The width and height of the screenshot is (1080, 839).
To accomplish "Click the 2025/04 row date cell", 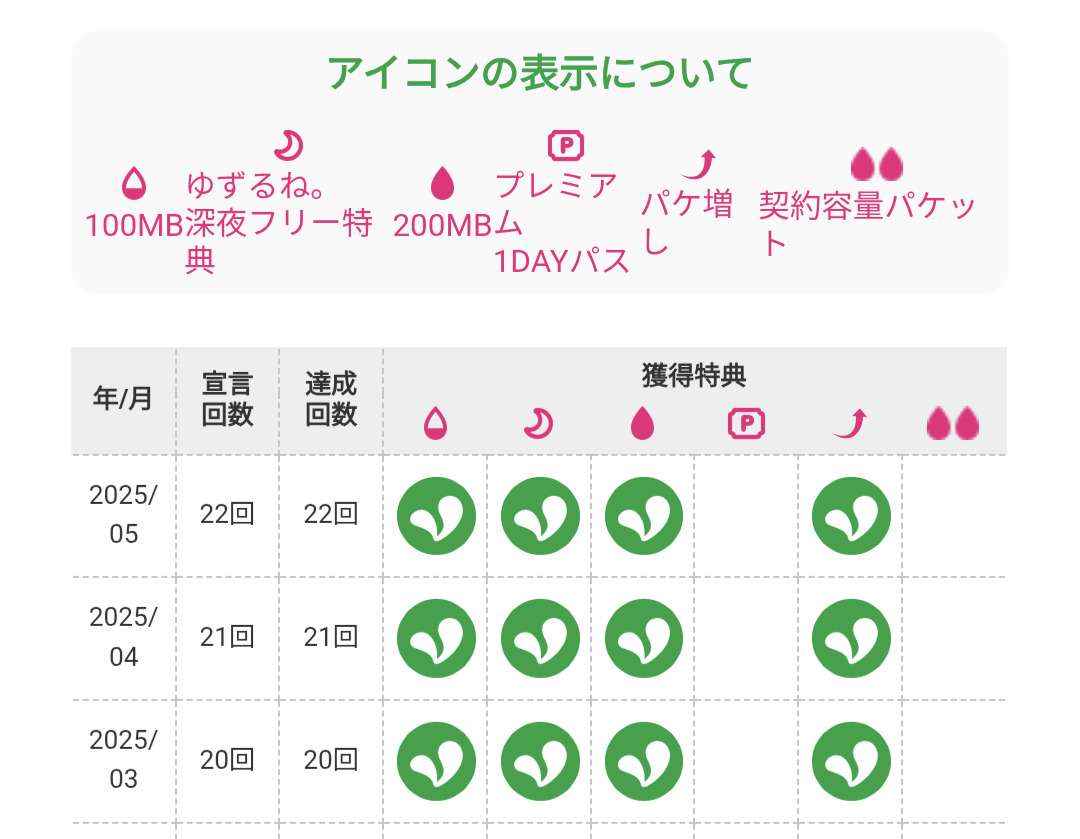I will [123, 637].
